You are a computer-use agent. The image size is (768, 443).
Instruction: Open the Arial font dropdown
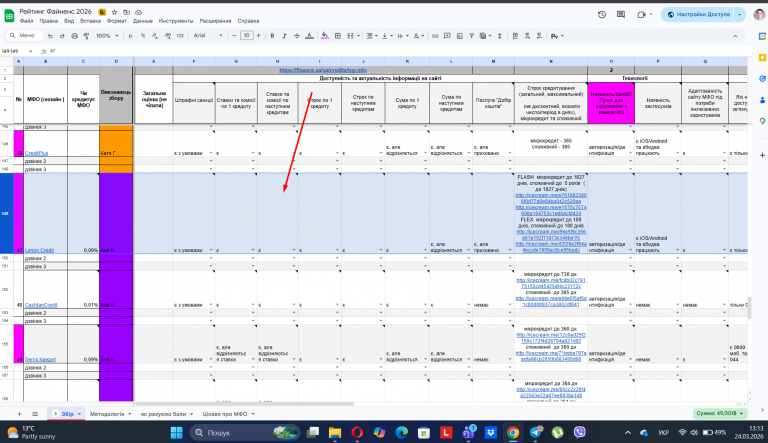pos(208,36)
